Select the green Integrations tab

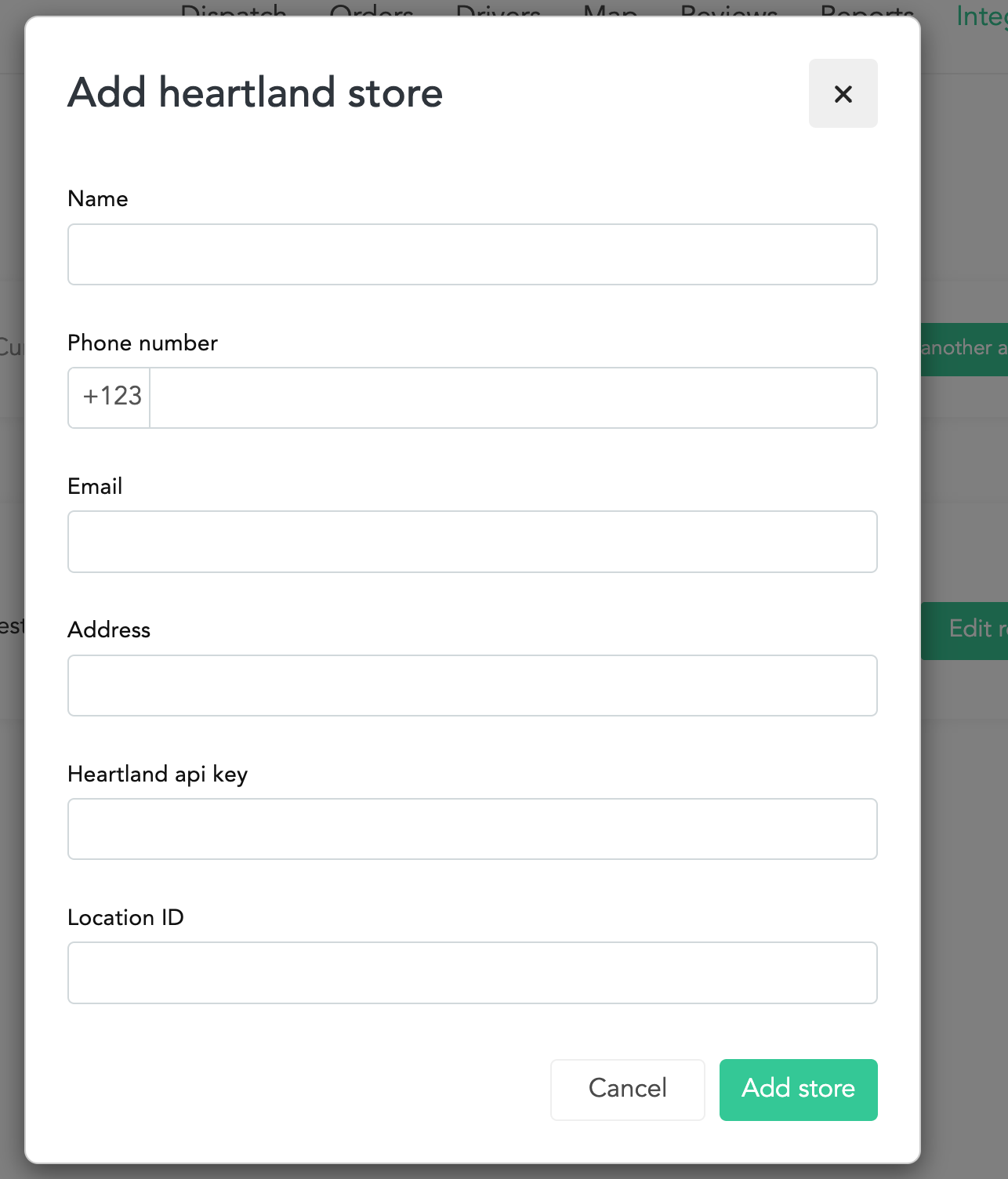pos(981,16)
